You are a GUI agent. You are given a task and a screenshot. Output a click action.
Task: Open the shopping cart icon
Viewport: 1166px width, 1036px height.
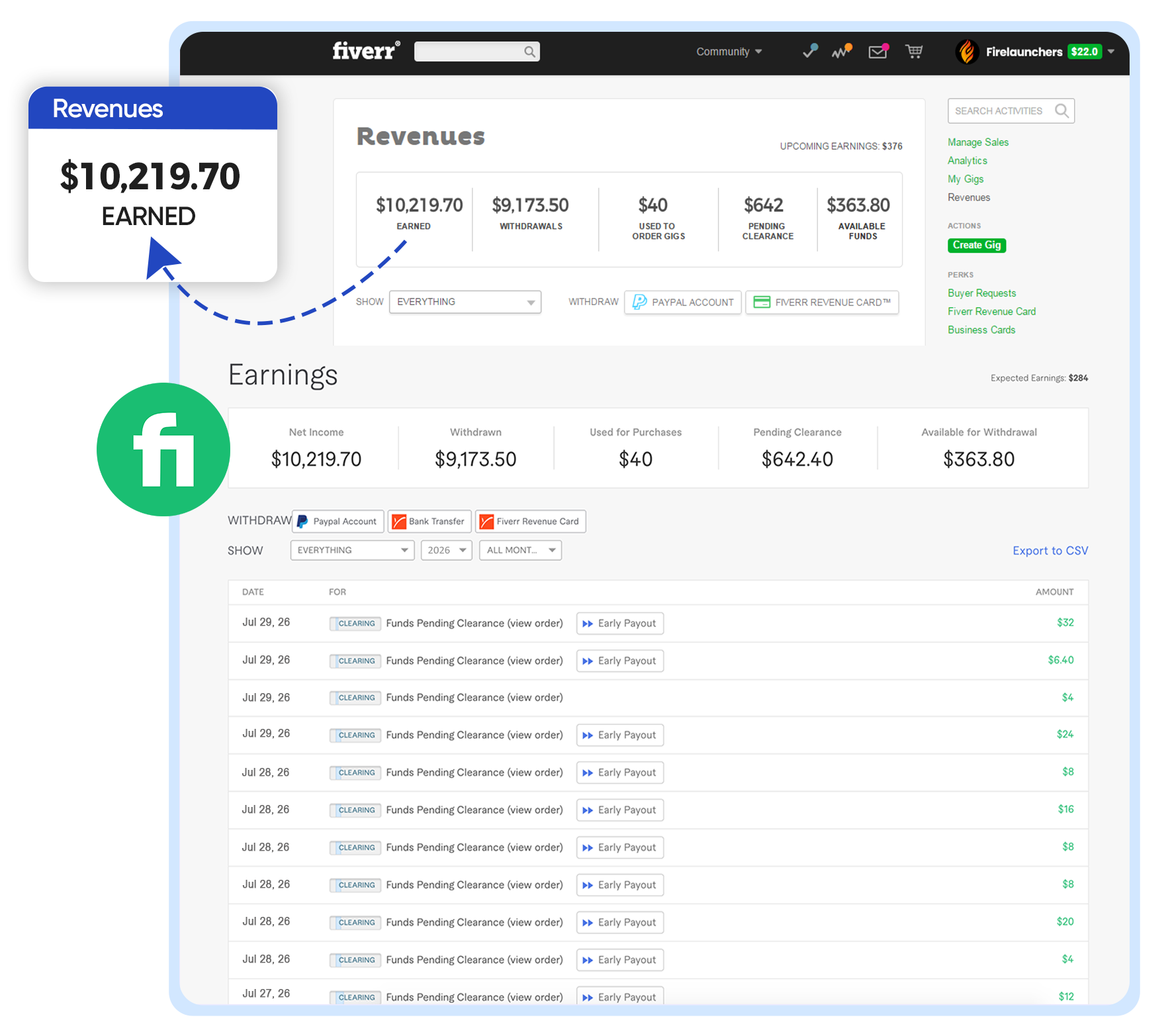click(x=915, y=51)
